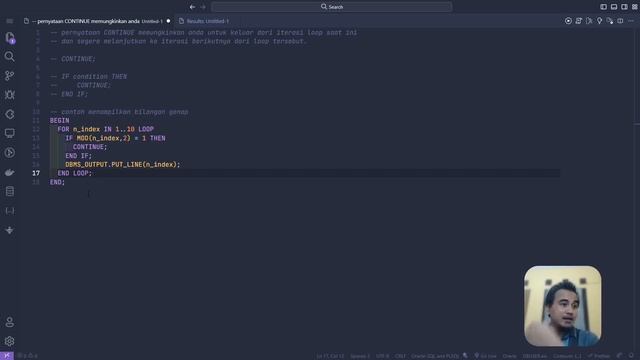Click the second editor toolbar icon next to execute
This screenshot has width=640, height=360.
click(x=579, y=21)
